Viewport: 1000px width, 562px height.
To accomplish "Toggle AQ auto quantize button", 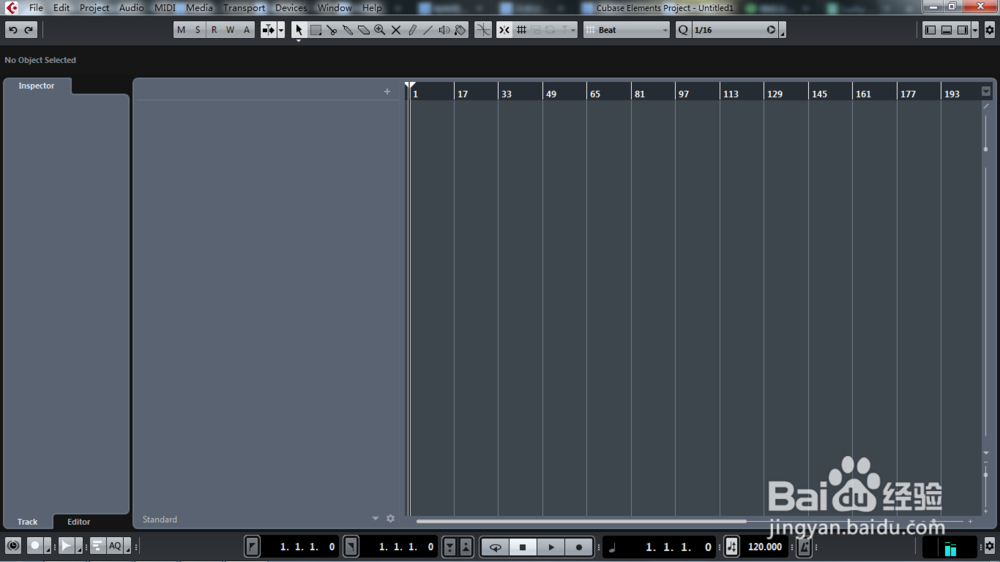I will [115, 546].
